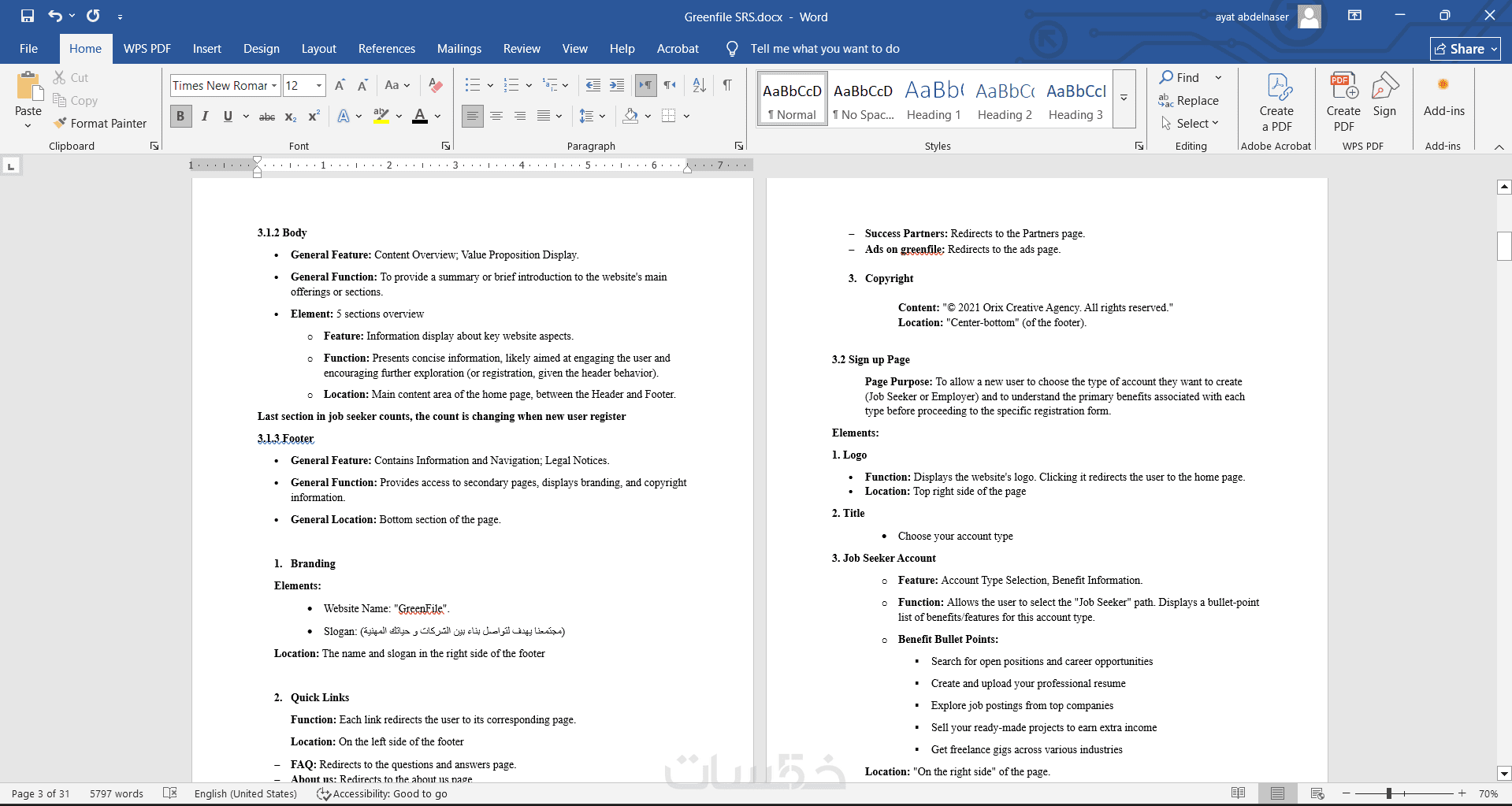The image size is (1512, 806).
Task: Open the File menu
Action: [x=28, y=48]
